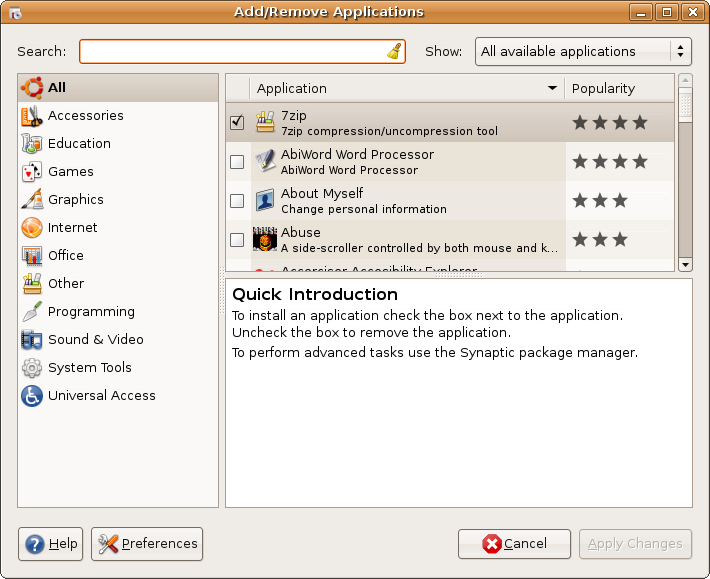The width and height of the screenshot is (710, 579).
Task: Click the Office chart icon
Action: click(32, 255)
